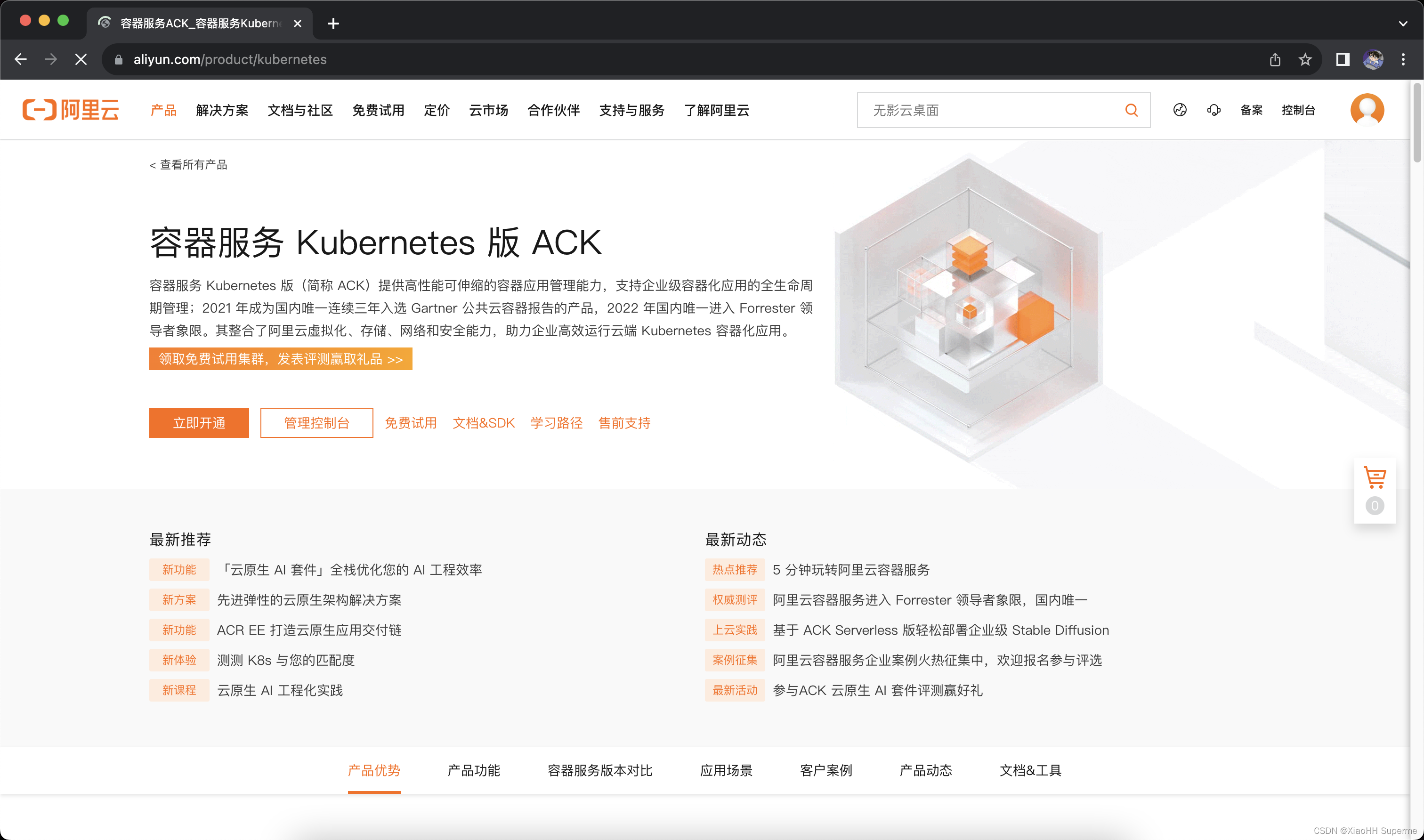This screenshot has width=1424, height=840.
Task: Click 查看所有产品 back link
Action: [x=188, y=165]
